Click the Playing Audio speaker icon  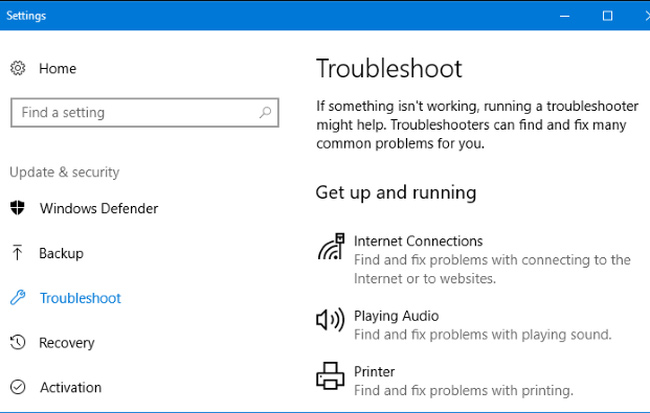tap(330, 320)
